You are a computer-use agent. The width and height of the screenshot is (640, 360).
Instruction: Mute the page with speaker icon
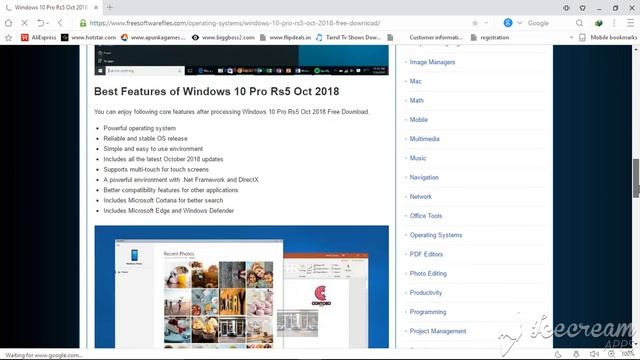pos(594,354)
